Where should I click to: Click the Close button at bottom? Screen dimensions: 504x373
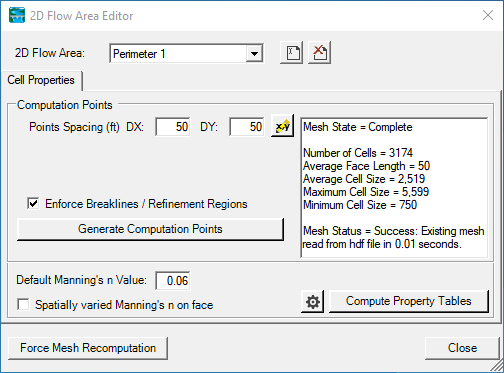(462, 348)
